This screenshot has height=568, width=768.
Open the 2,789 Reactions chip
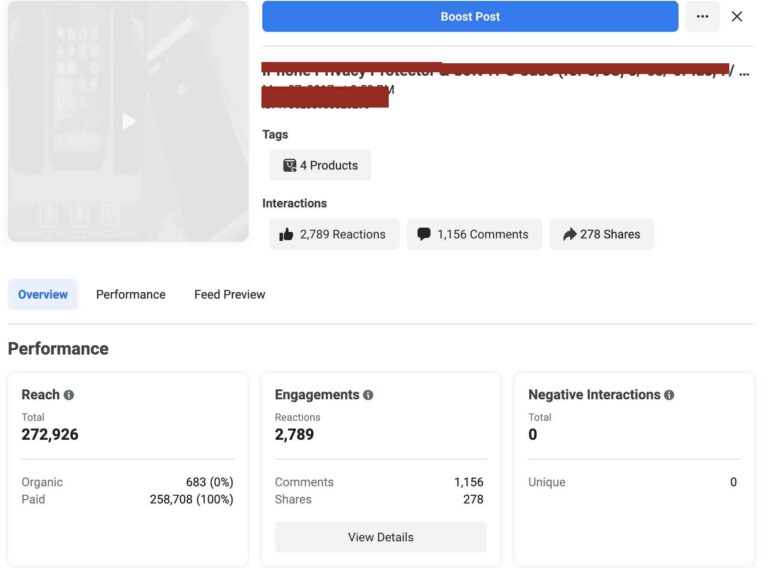pyautogui.click(x=335, y=234)
